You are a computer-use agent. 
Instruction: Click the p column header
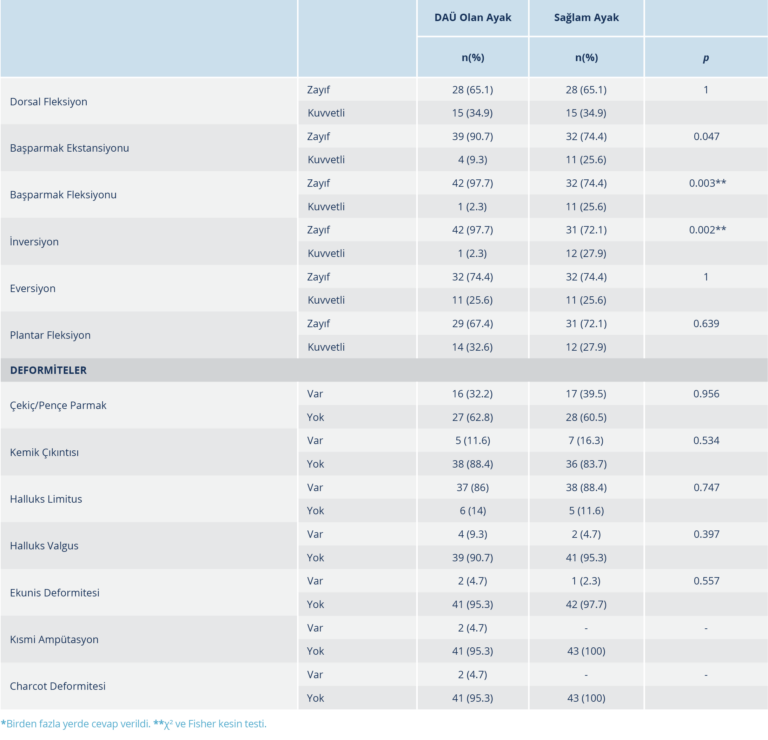click(x=705, y=58)
